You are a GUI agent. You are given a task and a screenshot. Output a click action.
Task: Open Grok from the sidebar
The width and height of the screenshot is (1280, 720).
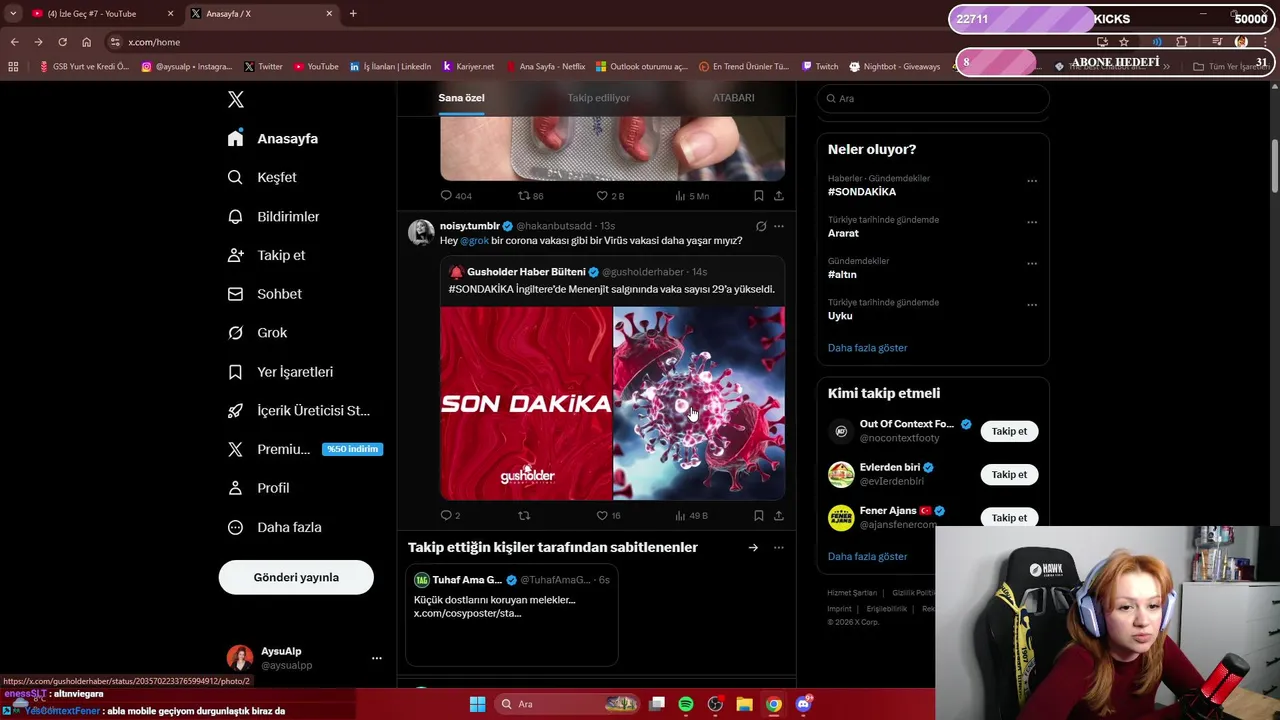257,333
